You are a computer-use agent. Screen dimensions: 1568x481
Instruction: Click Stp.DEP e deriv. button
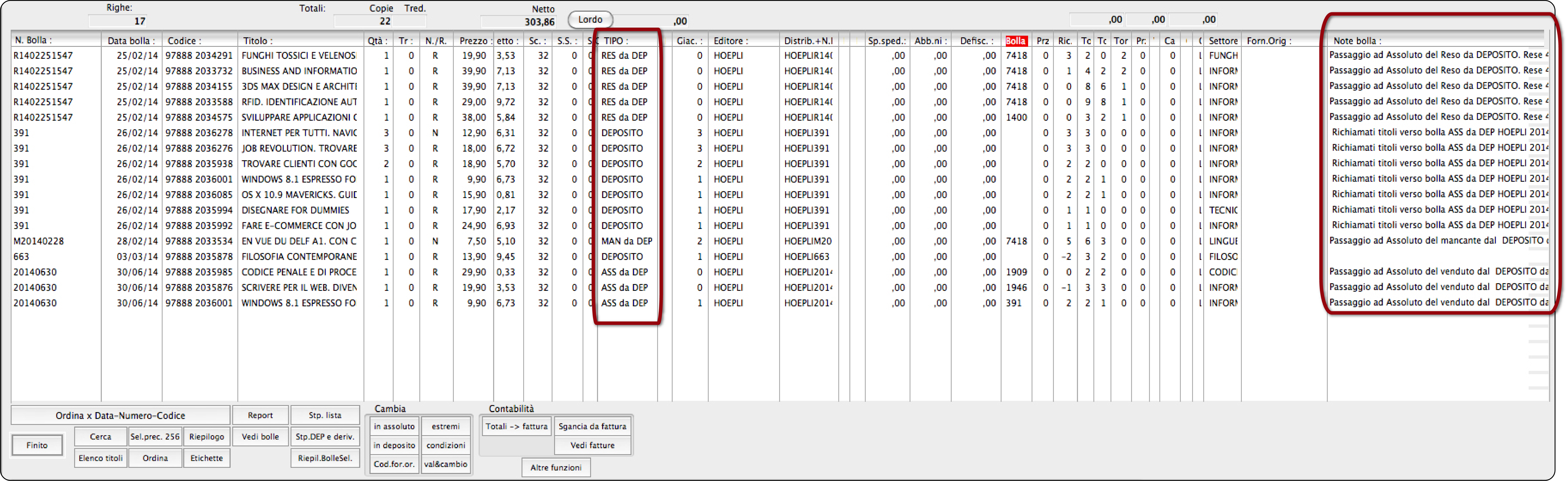pos(325,436)
